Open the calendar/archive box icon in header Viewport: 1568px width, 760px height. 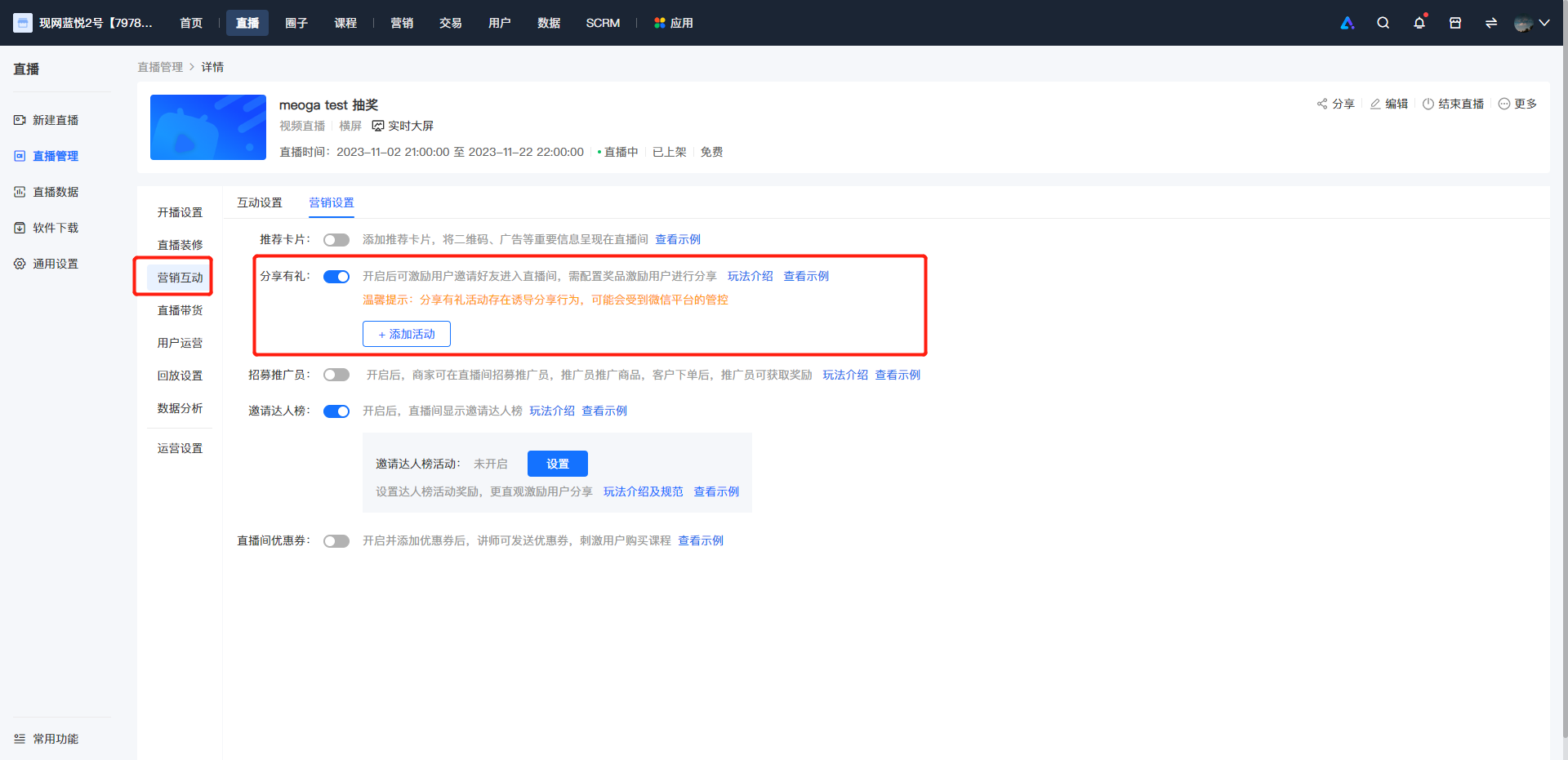point(1455,23)
